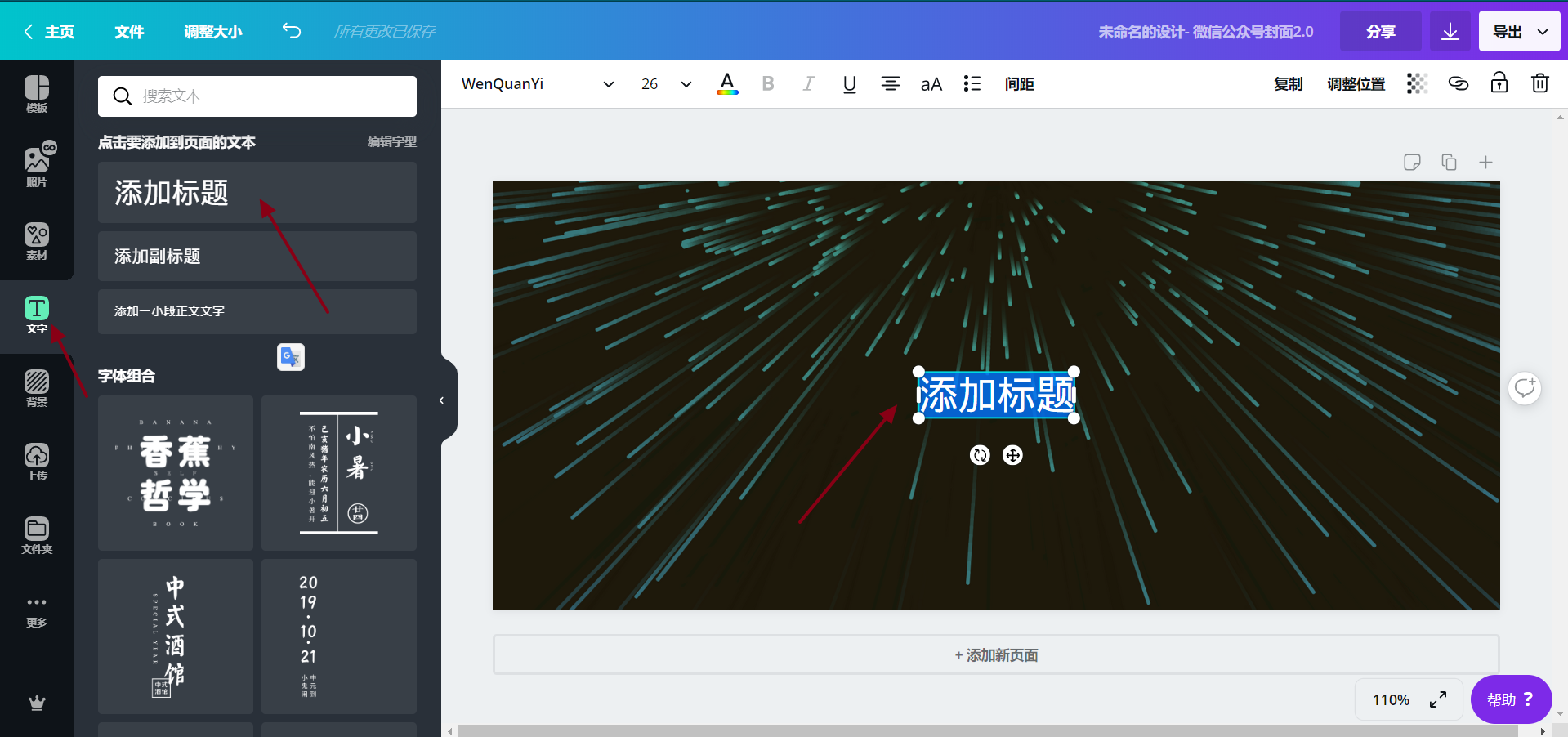Click 添加一小段正文文字 to add body text
The image size is (1568, 737).
coord(257,311)
